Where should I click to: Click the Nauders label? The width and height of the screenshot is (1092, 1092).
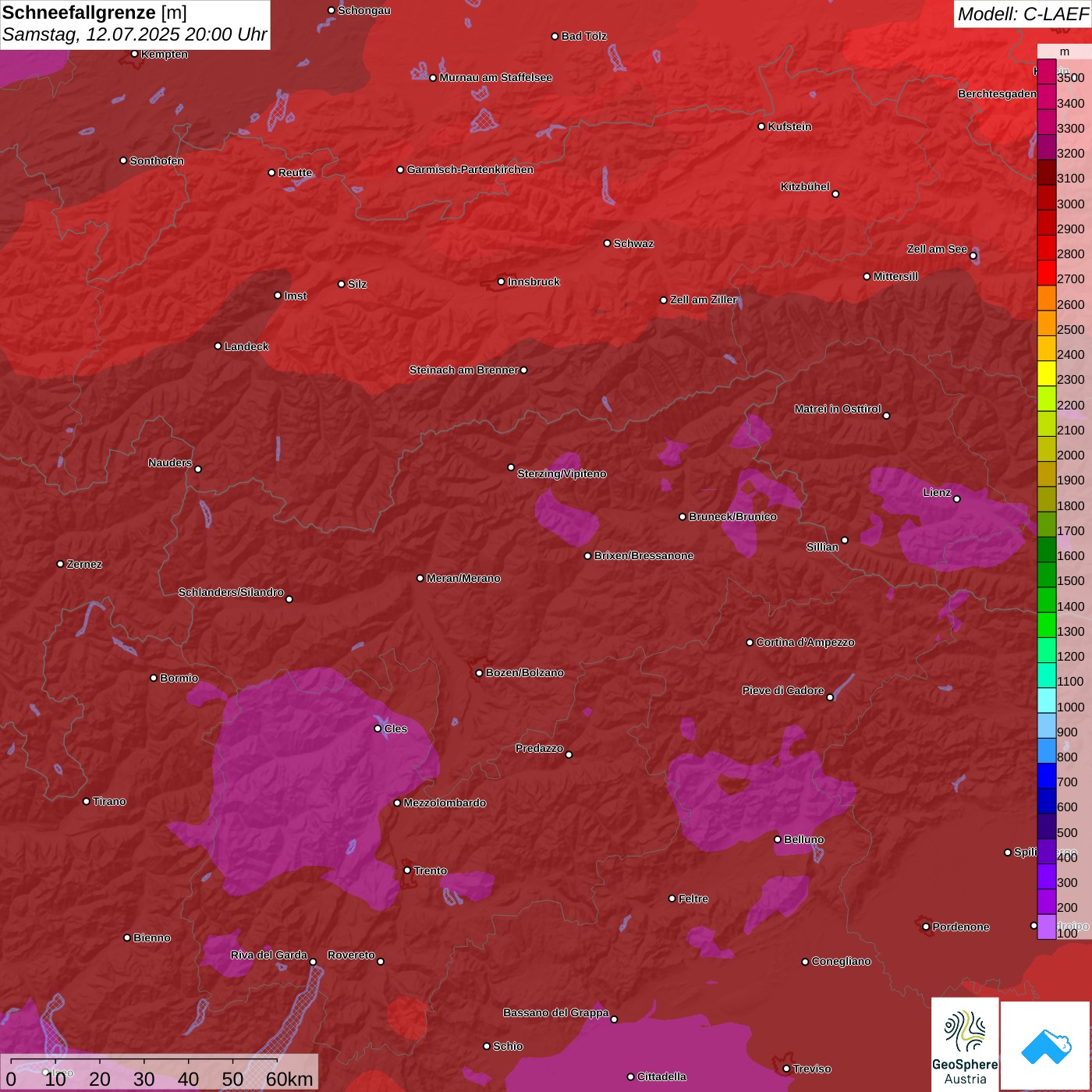pos(170,463)
